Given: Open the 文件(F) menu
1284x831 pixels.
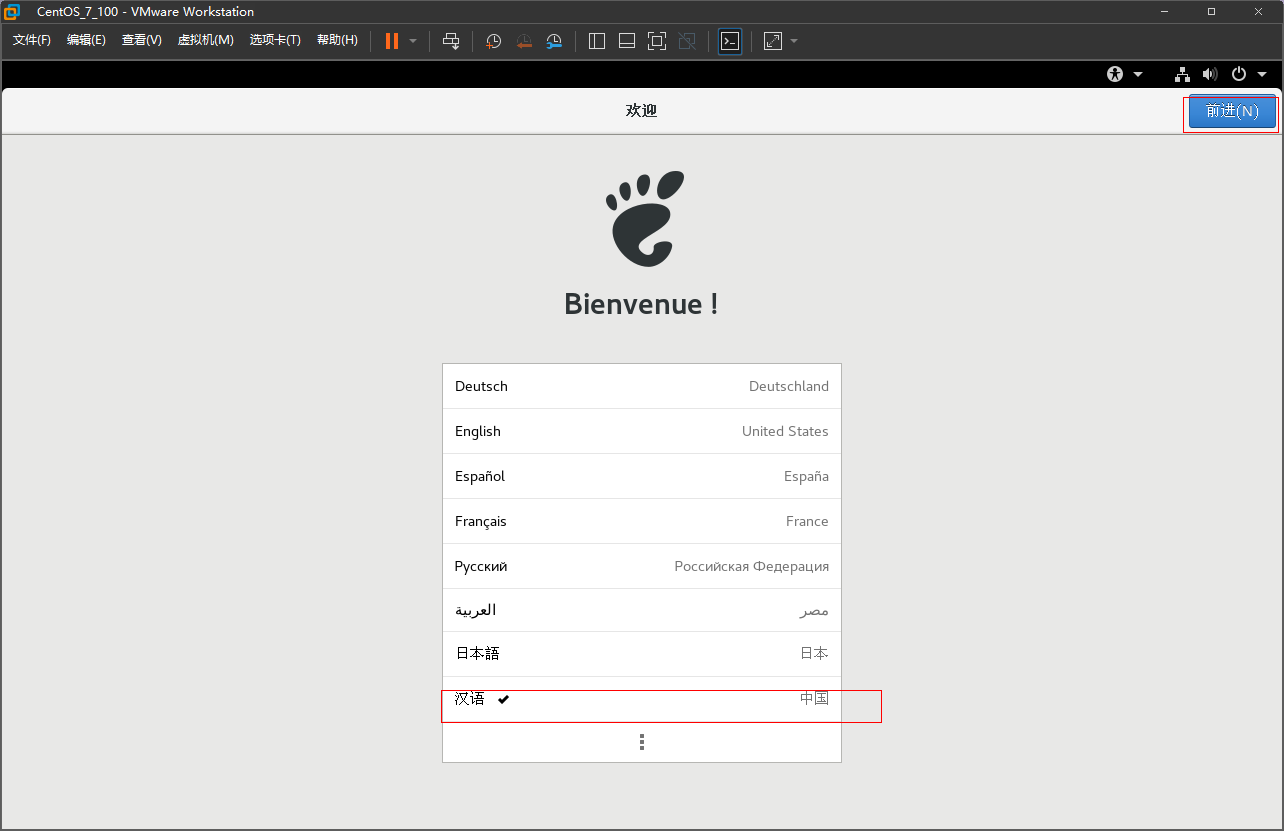Looking at the screenshot, I should [32, 40].
